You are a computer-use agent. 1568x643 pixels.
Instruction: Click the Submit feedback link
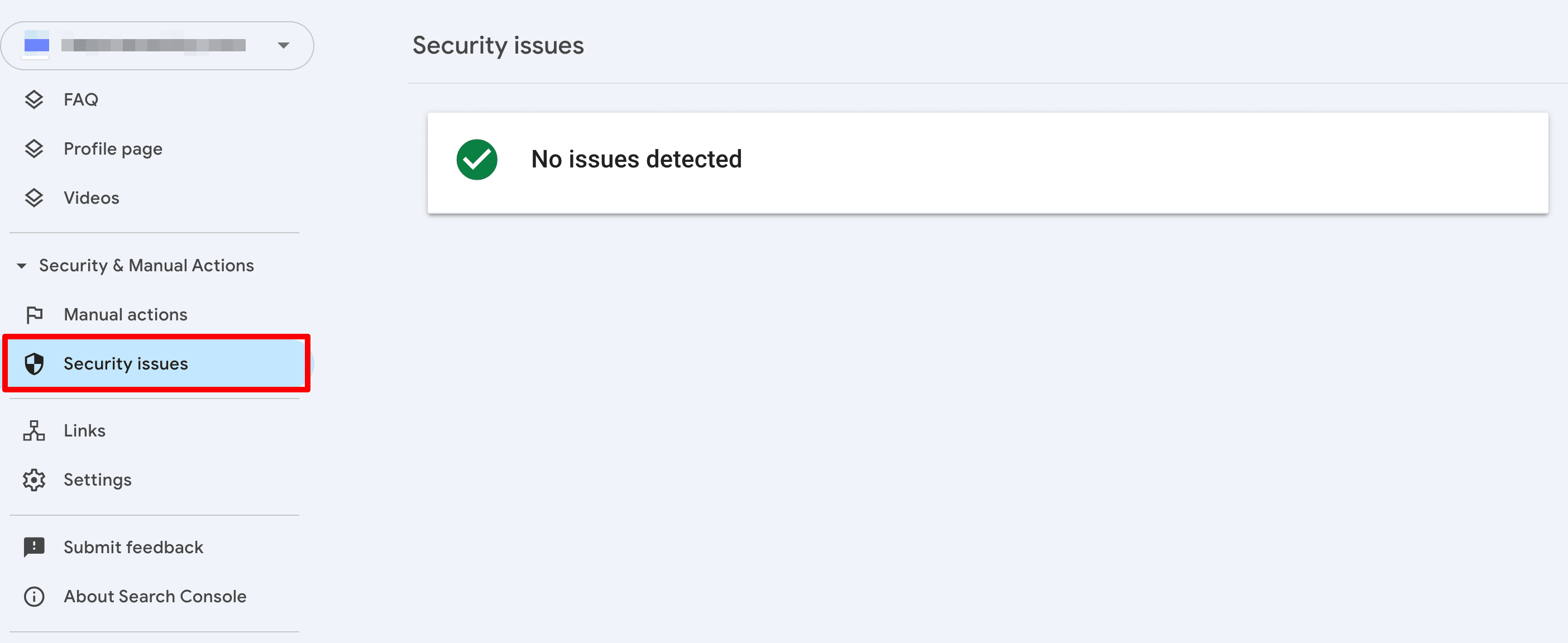pyautogui.click(x=133, y=546)
